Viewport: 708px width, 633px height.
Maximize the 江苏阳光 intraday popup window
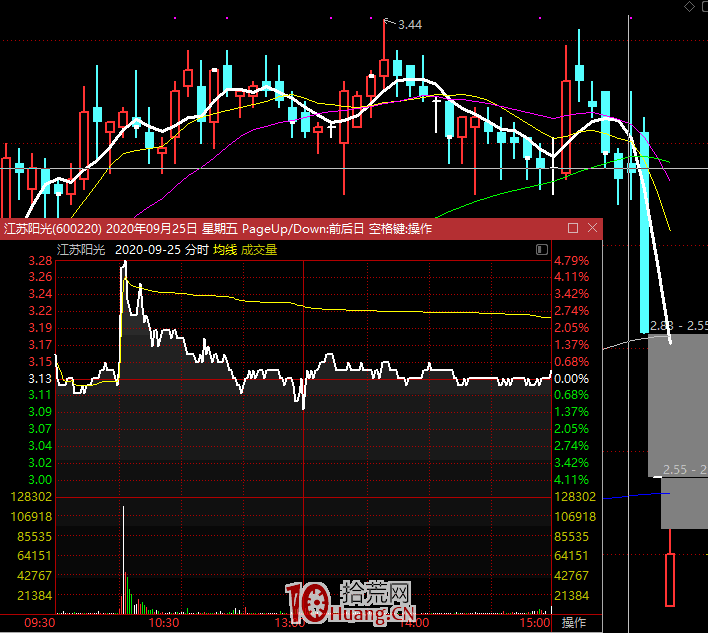click(x=573, y=228)
